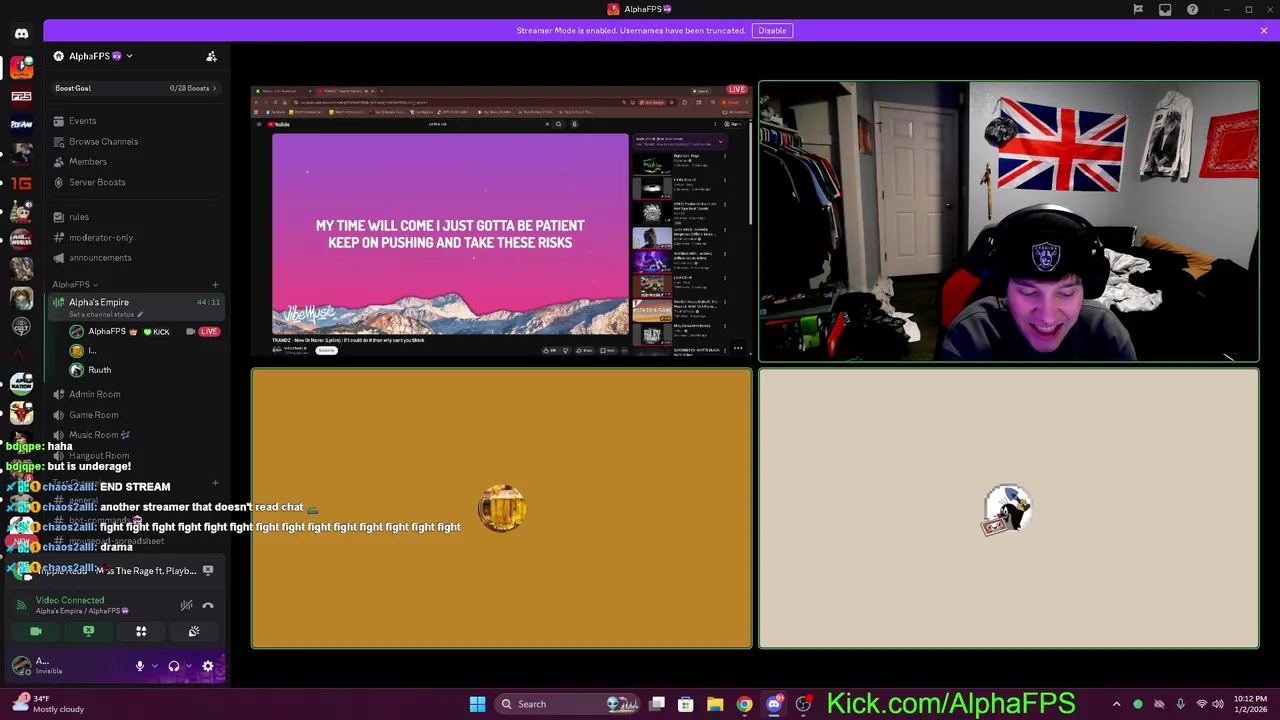Select the Alpha's Empire voice channel
Screen dimensions: 1280x720
click(x=135, y=302)
